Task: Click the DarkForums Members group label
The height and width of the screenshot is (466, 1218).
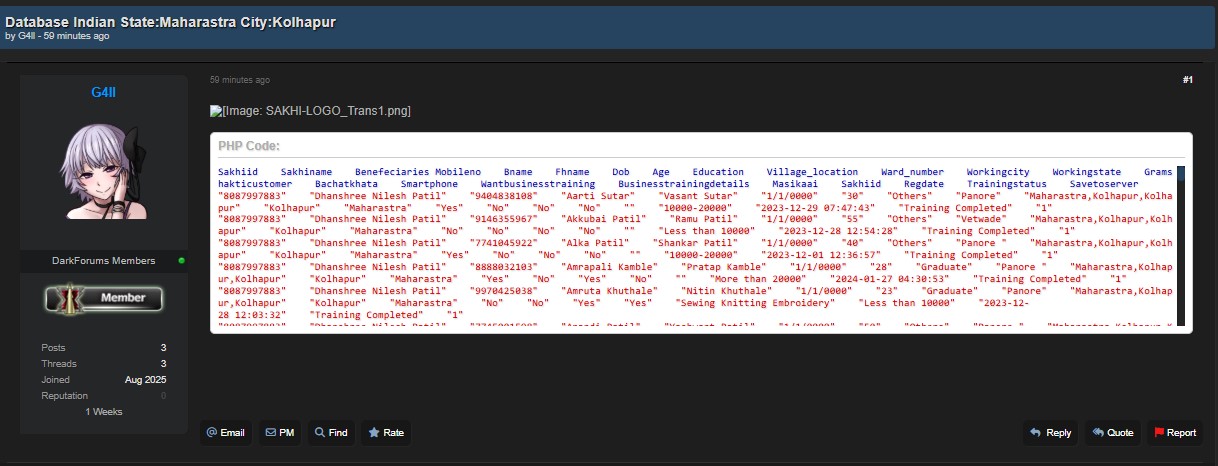Action: [104, 261]
